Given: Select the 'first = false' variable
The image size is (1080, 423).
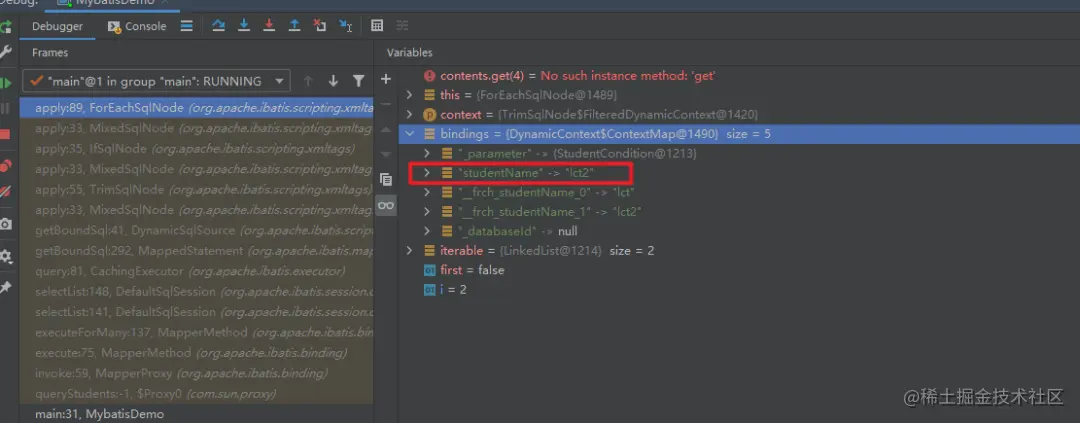Looking at the screenshot, I should tap(739, 270).
